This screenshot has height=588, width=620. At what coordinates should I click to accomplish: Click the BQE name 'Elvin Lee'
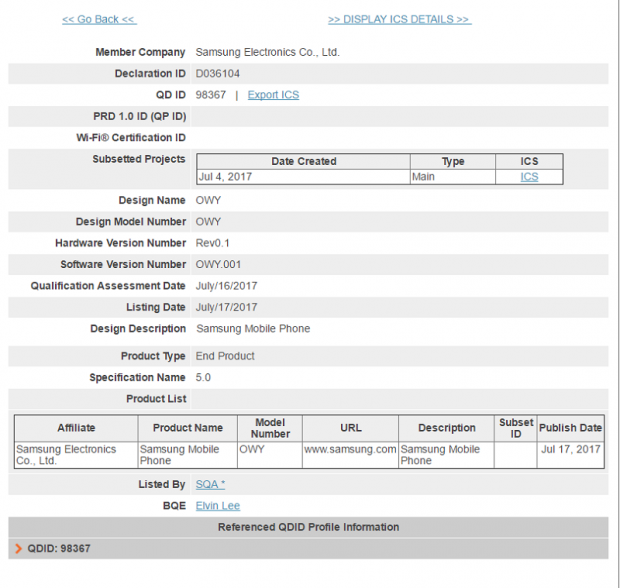(217, 506)
